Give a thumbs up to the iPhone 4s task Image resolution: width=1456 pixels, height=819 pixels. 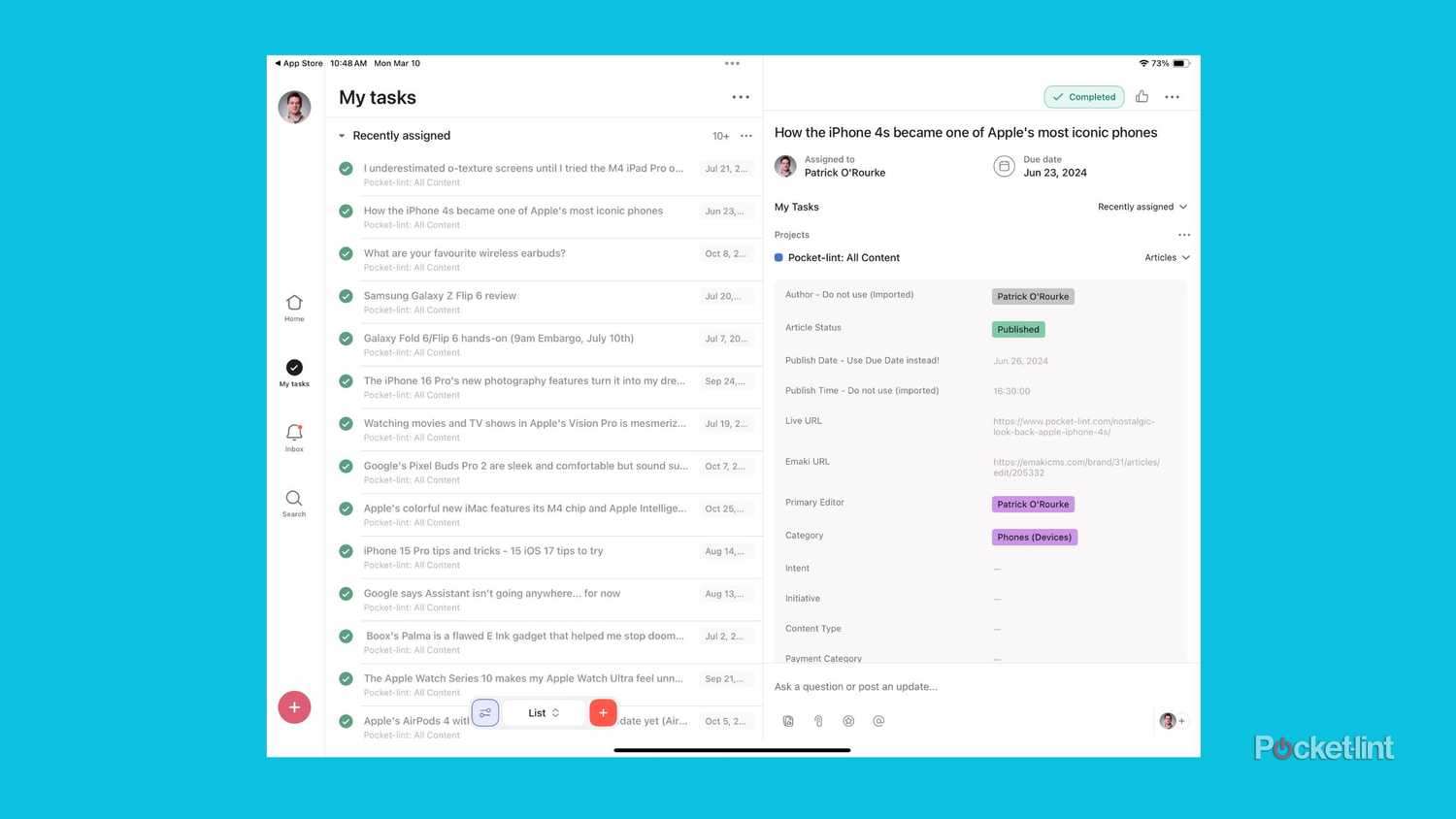1142,96
